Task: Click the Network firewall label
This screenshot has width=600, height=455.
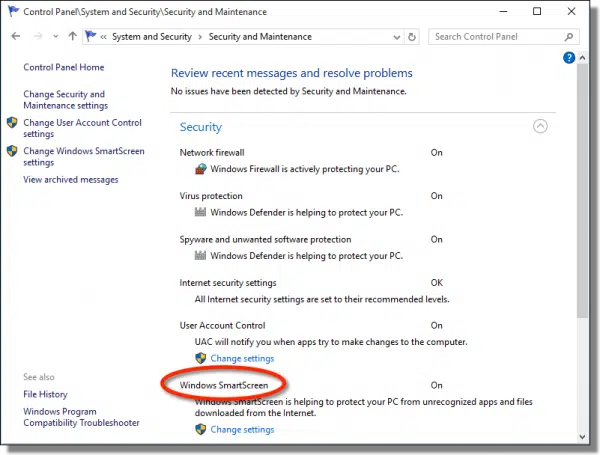Action: pyautogui.click(x=212, y=153)
